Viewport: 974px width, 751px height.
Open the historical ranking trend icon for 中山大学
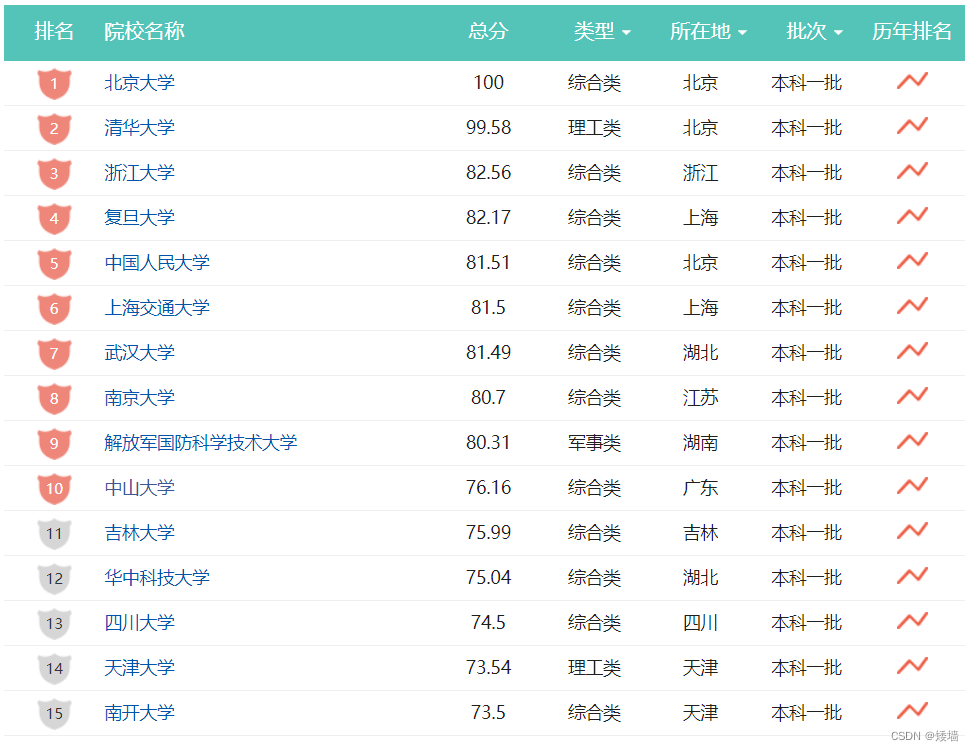[x=912, y=486]
